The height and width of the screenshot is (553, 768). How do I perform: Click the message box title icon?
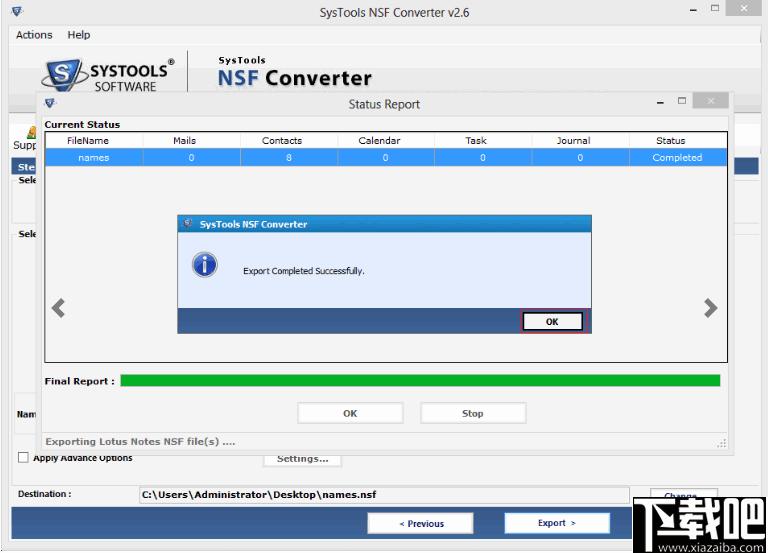click(188, 224)
